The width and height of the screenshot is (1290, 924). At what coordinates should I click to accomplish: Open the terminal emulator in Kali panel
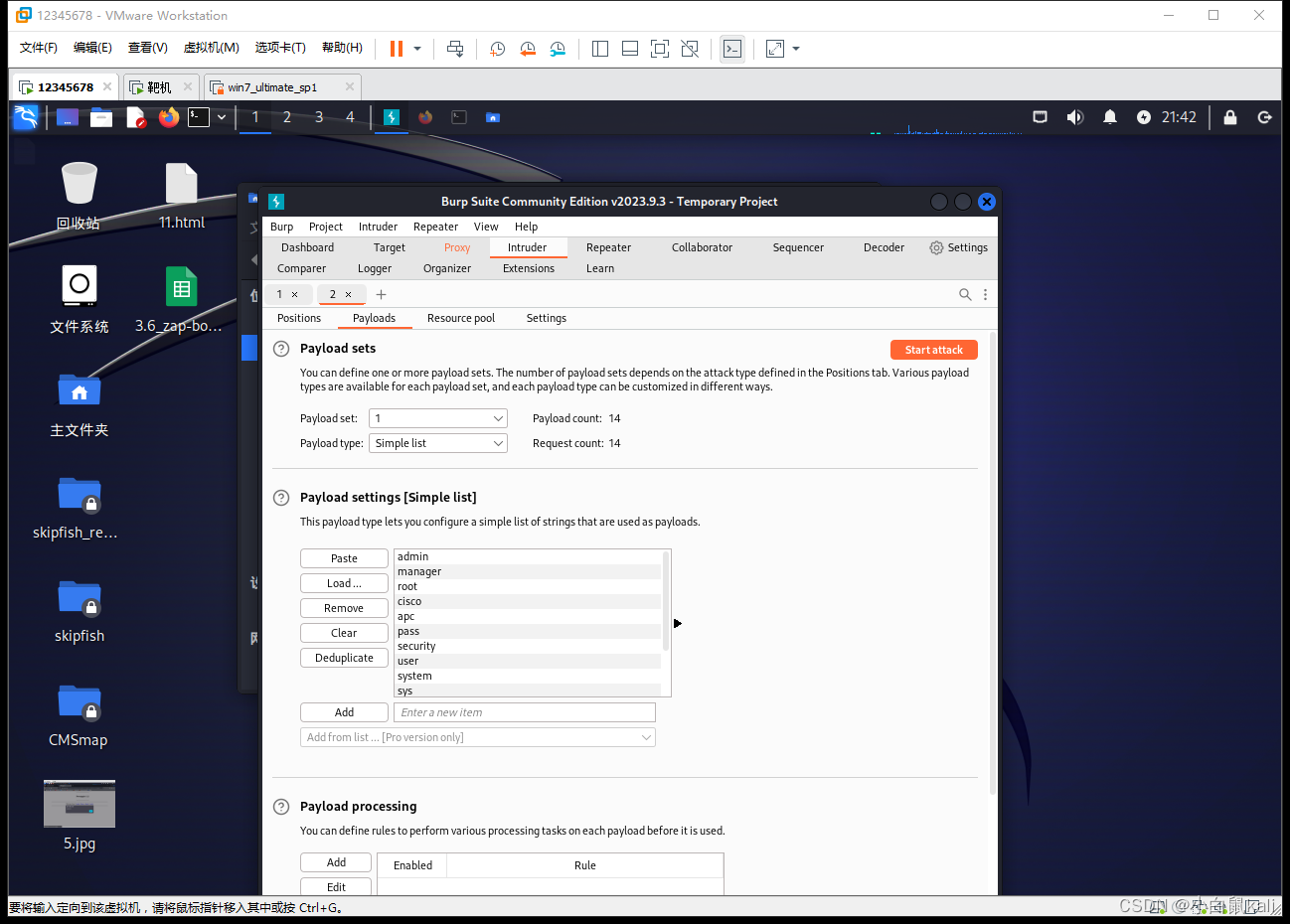pyautogui.click(x=199, y=117)
